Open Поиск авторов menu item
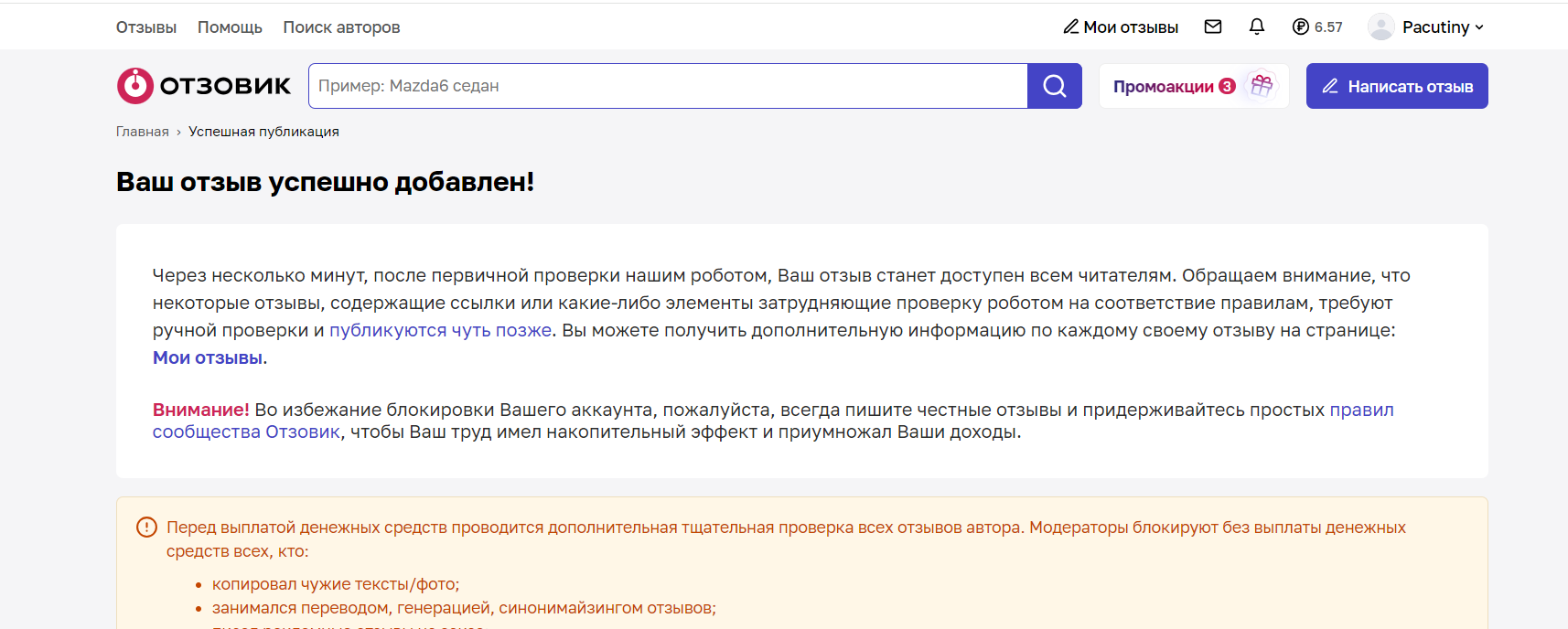Image resolution: width=1568 pixels, height=629 pixels. (x=341, y=27)
